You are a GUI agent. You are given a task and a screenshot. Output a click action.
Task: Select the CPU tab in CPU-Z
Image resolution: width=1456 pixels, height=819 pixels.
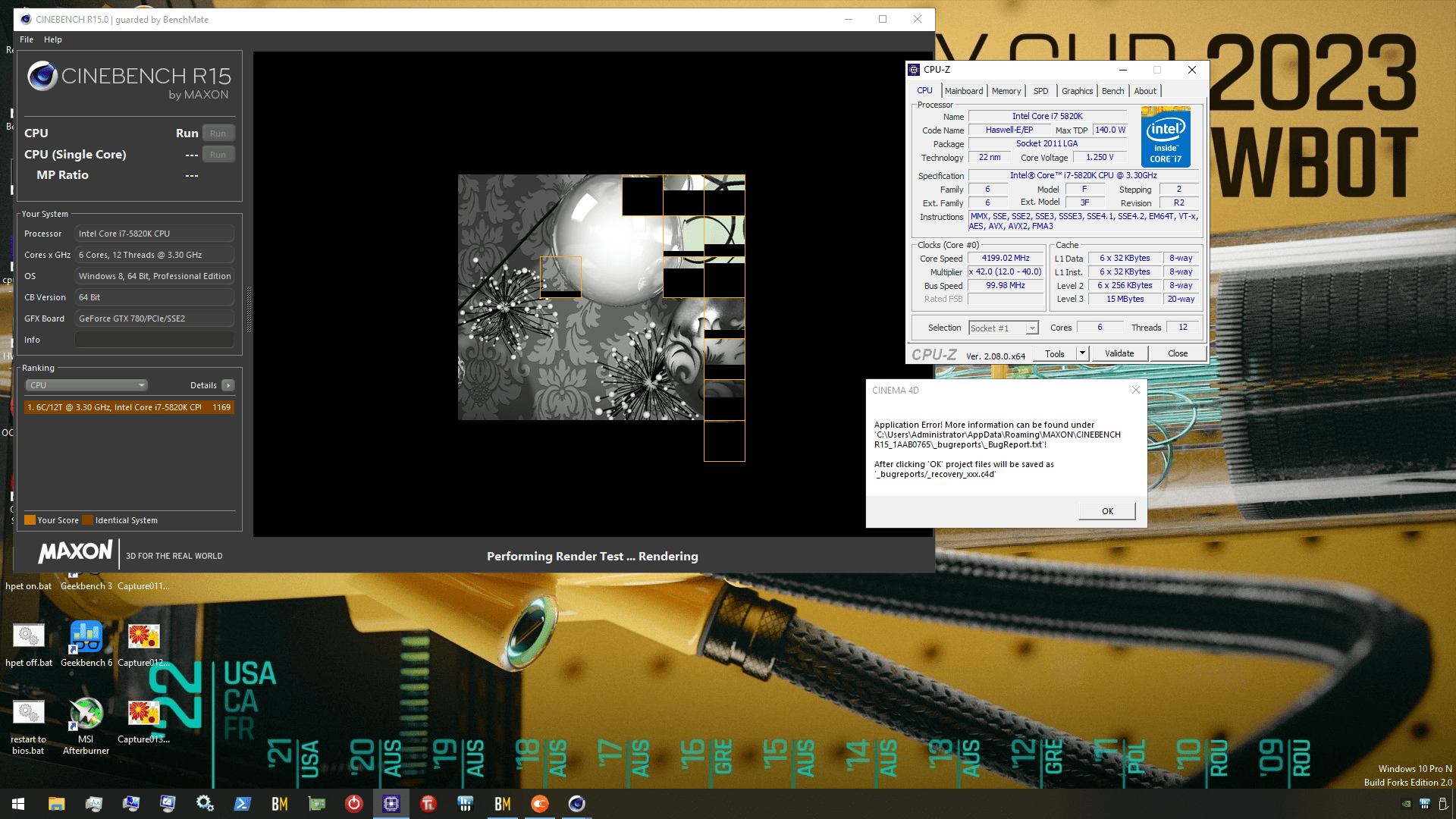coord(924,90)
